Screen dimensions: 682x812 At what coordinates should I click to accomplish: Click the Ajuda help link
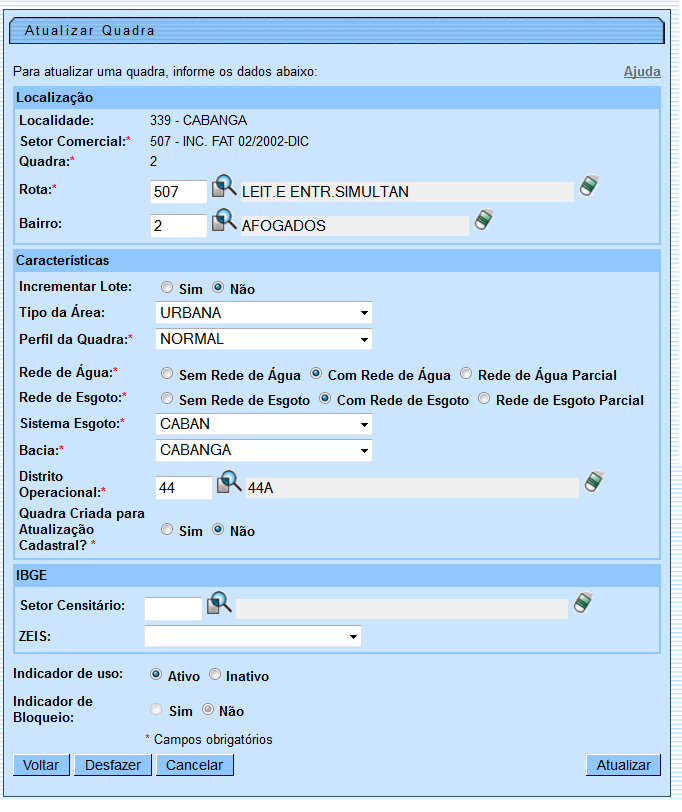[x=641, y=72]
